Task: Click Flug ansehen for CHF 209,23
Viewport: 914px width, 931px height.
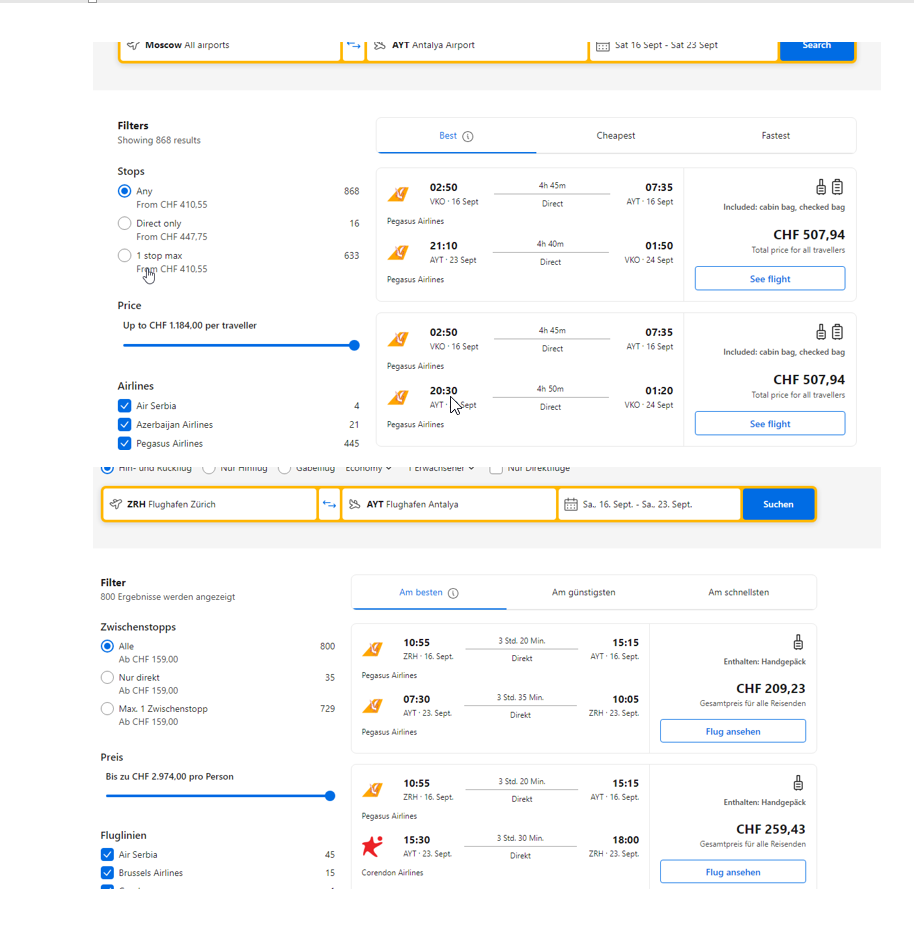Action: 733,732
